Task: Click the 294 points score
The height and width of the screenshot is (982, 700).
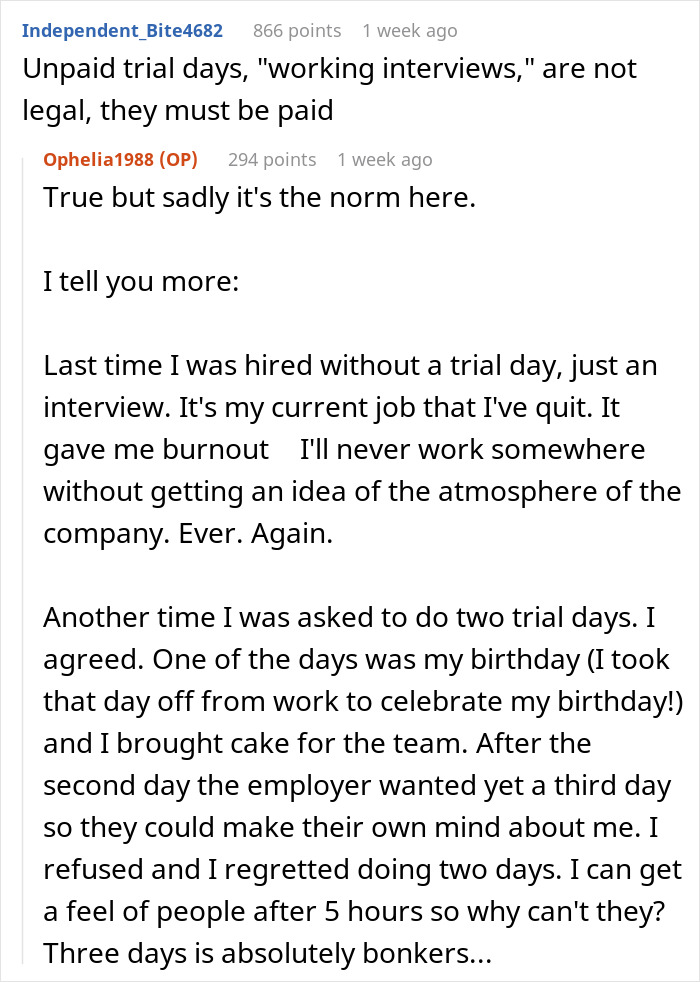Action: pyautogui.click(x=272, y=159)
